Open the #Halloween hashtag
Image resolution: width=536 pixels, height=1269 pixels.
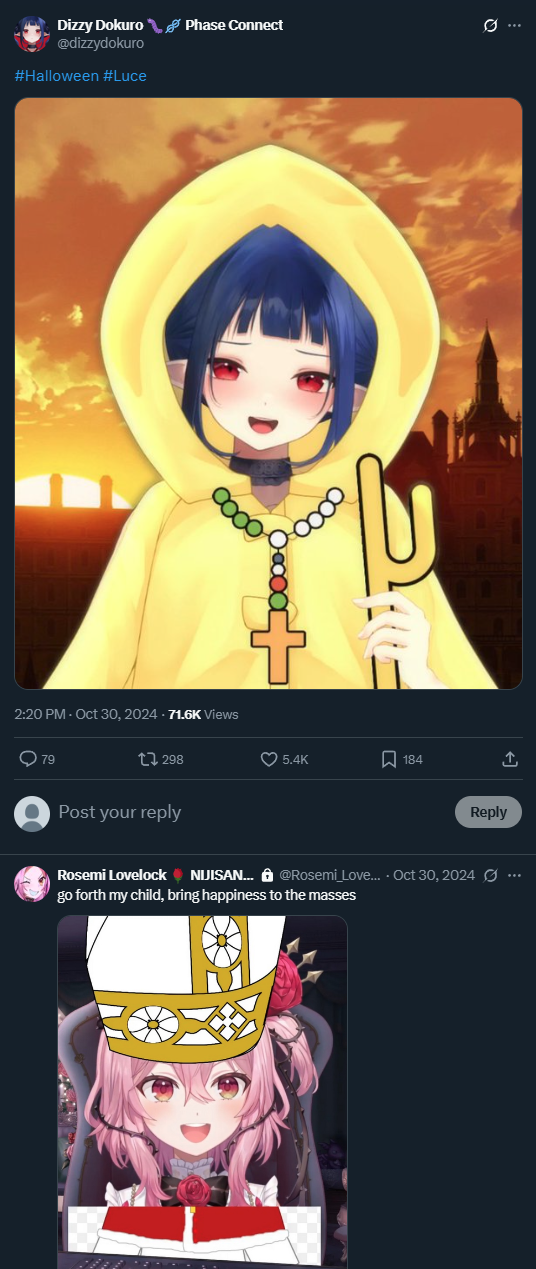[57, 75]
